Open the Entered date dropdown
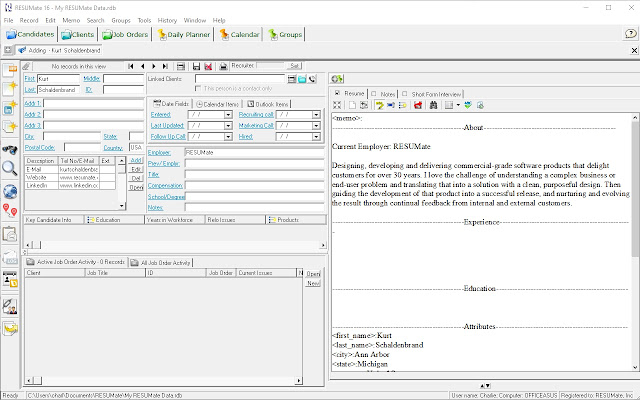Image resolution: width=640 pixels, height=400 pixels. [228, 115]
